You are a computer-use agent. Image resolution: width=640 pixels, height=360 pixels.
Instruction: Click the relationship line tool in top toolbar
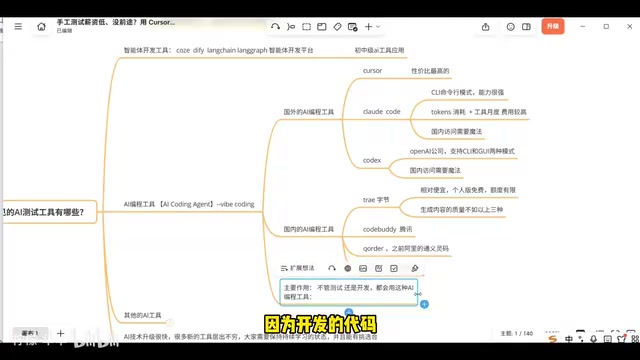coord(275,27)
